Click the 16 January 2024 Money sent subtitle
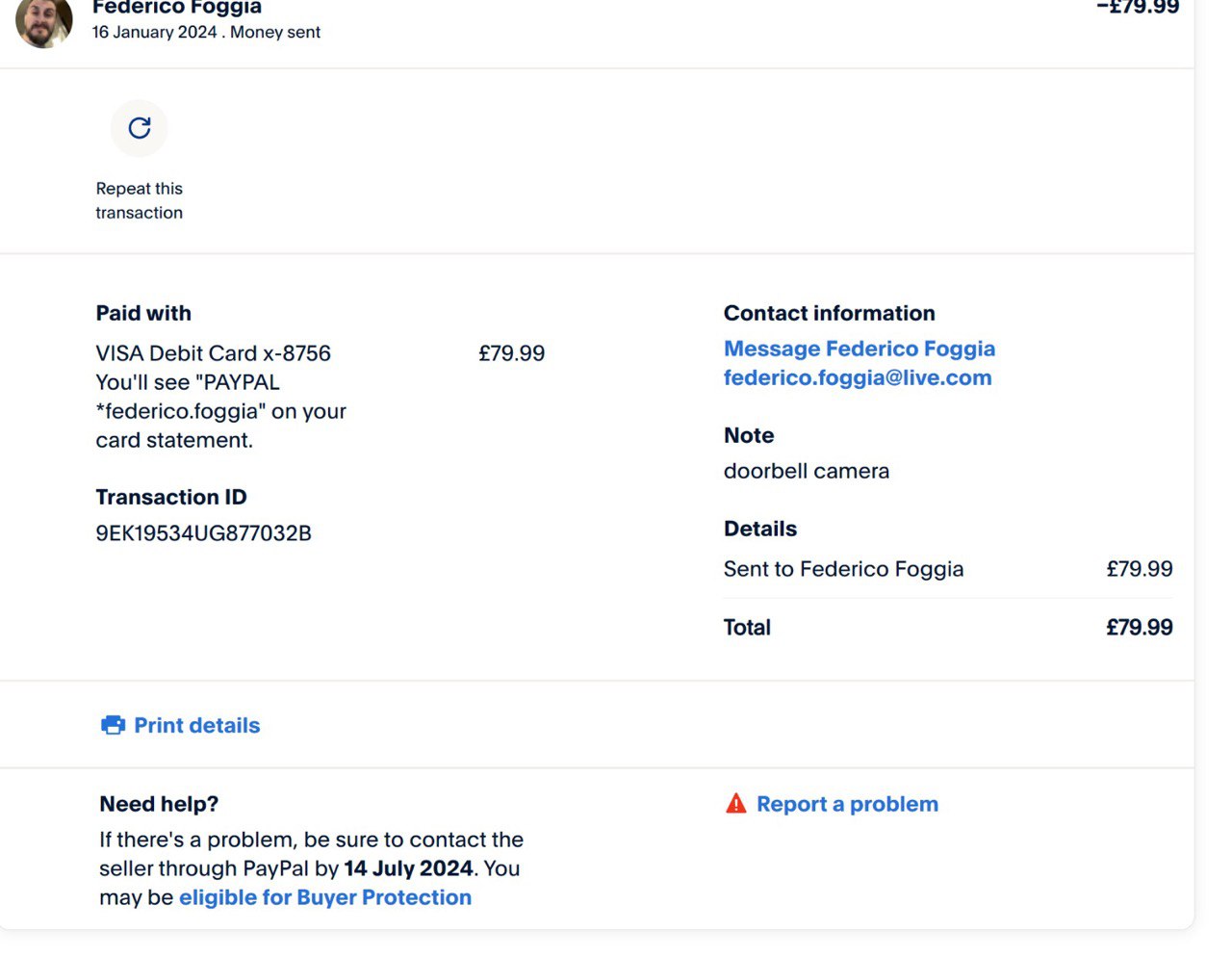This screenshot has width=1232, height=957. click(206, 32)
